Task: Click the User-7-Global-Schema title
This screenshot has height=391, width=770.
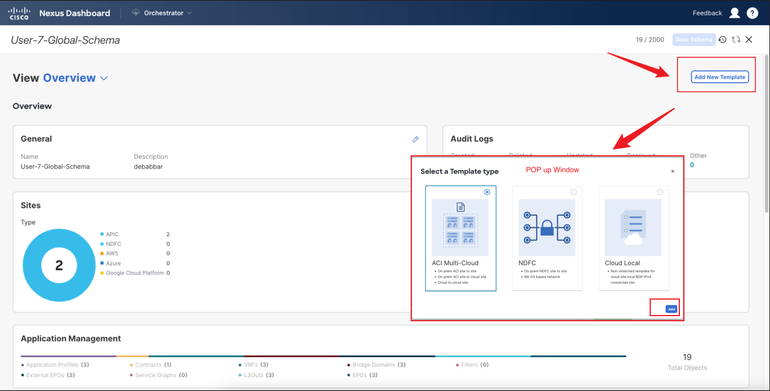Action: coord(65,40)
